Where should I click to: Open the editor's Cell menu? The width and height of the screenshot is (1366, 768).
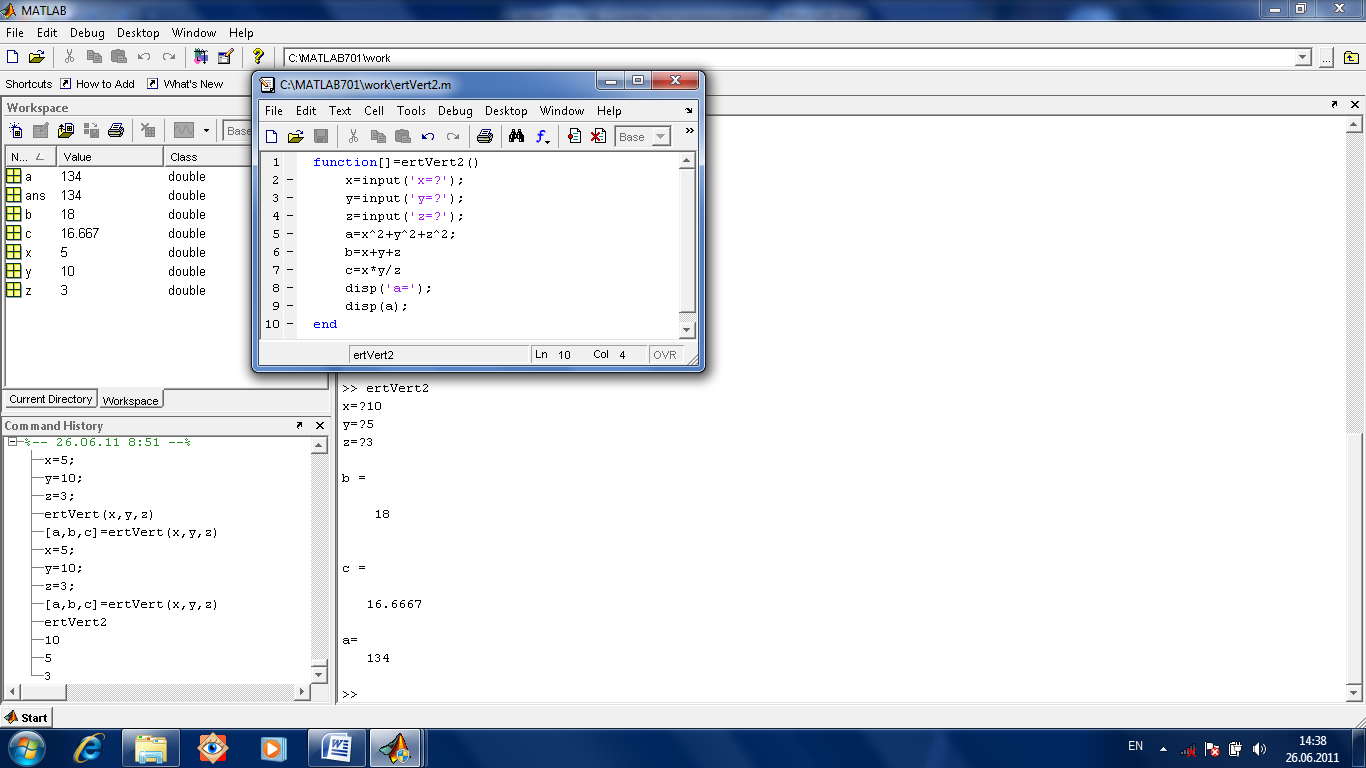click(x=374, y=111)
